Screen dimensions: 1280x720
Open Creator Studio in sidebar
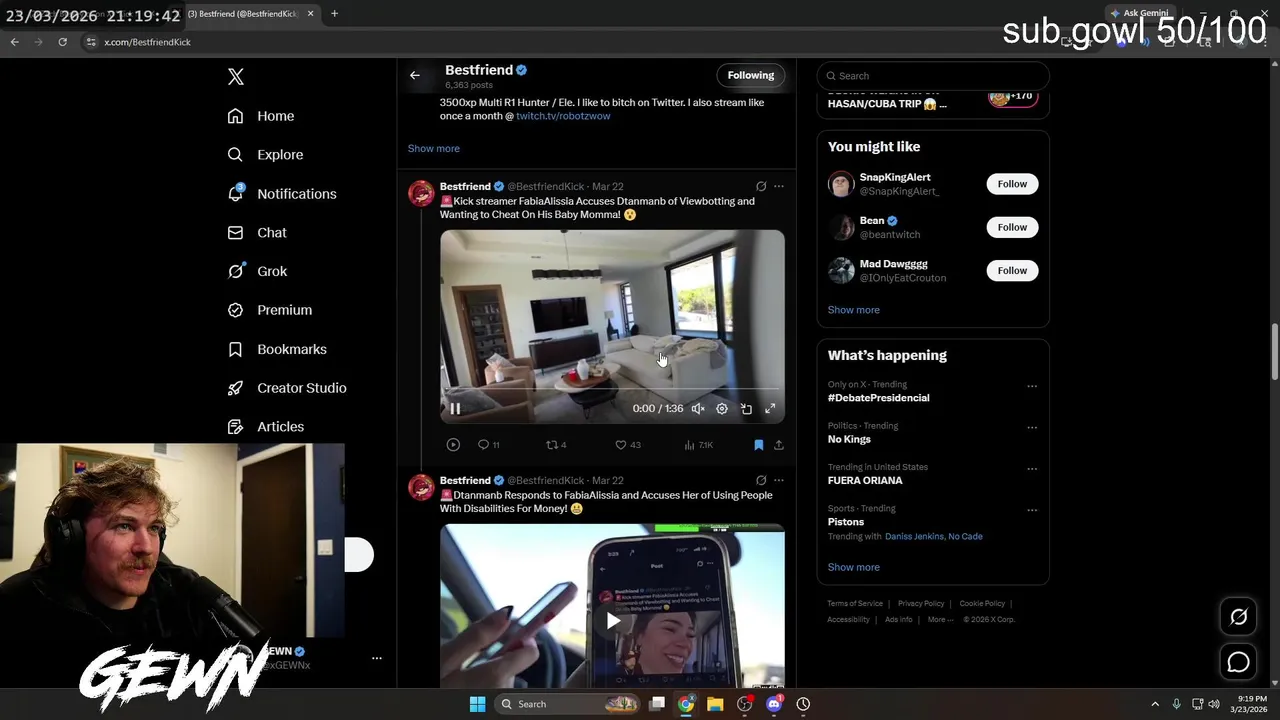[287, 388]
